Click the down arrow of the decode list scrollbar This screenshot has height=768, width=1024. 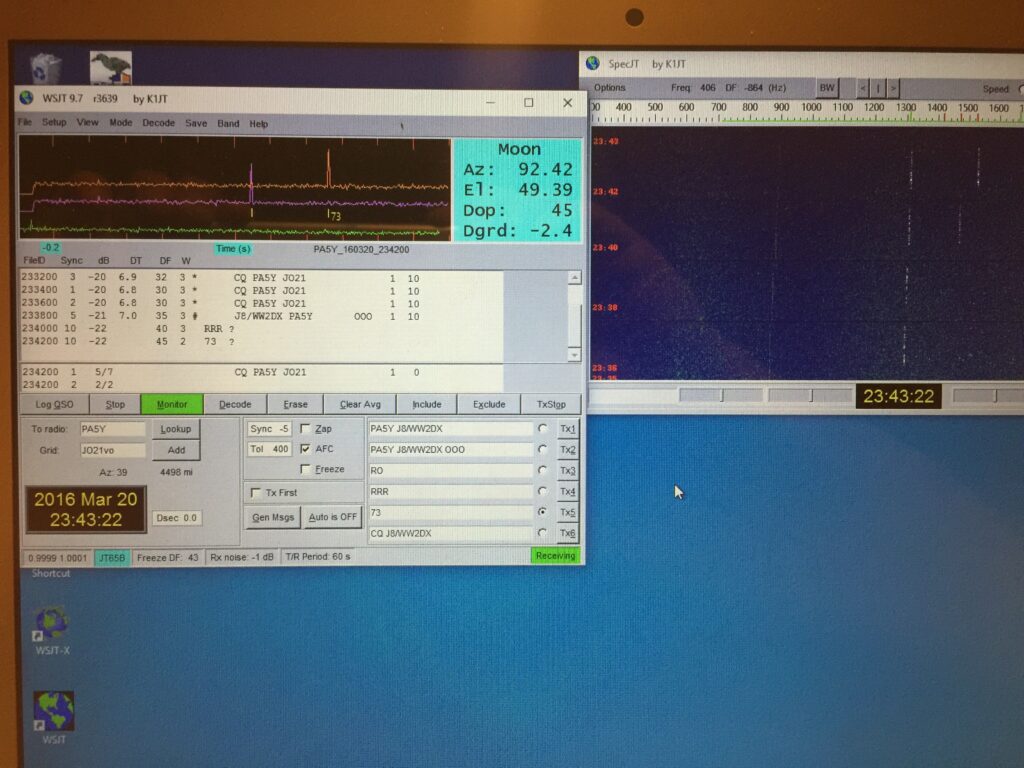tap(575, 355)
